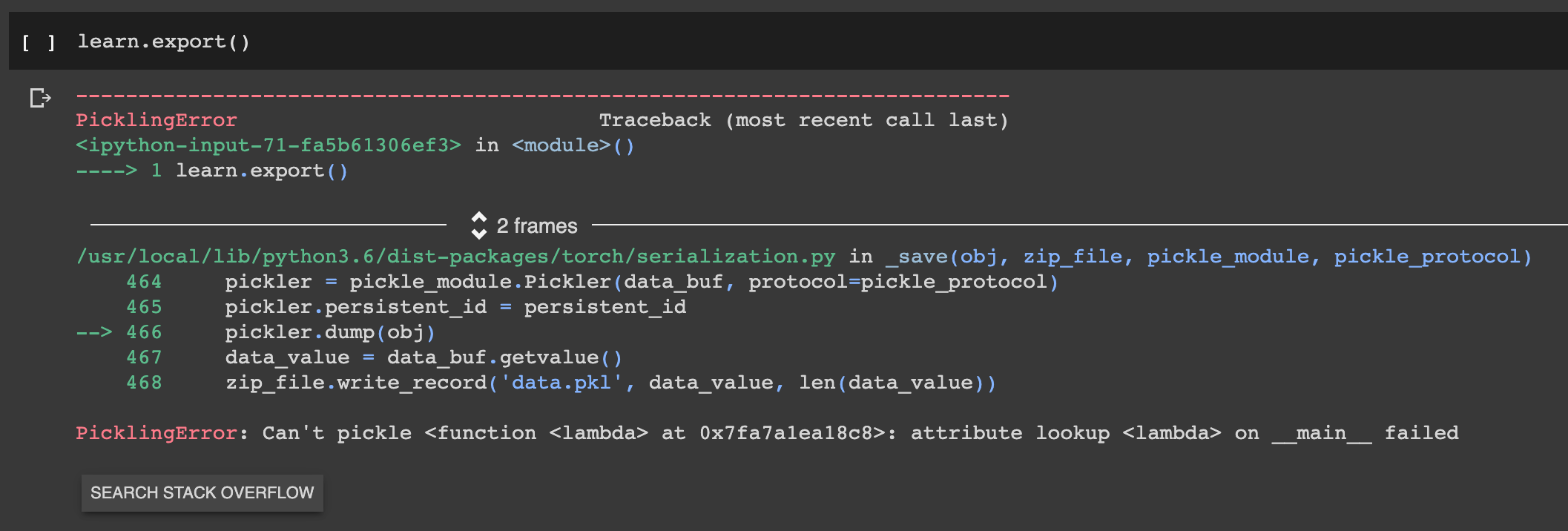Open the ipython-input-71-fa5b61306ef3 link
The height and width of the screenshot is (531, 1568).
(269, 145)
